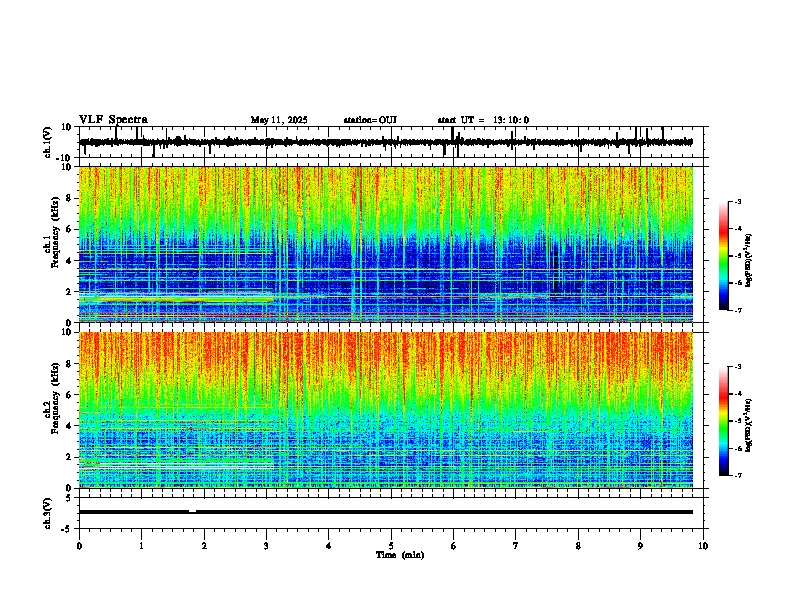
Task: Click time axis tick label "0"
Action: point(79,546)
